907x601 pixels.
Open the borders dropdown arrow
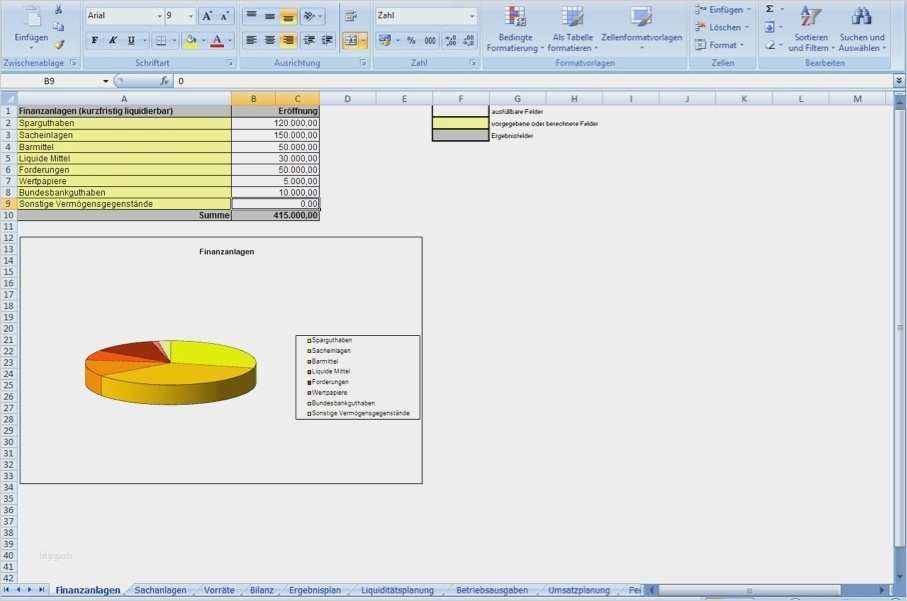(174, 40)
